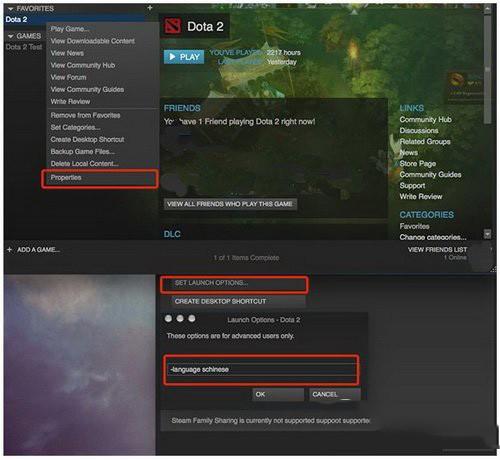
Task: Click the plus icon next to Add a Game
Action: [x=9, y=250]
